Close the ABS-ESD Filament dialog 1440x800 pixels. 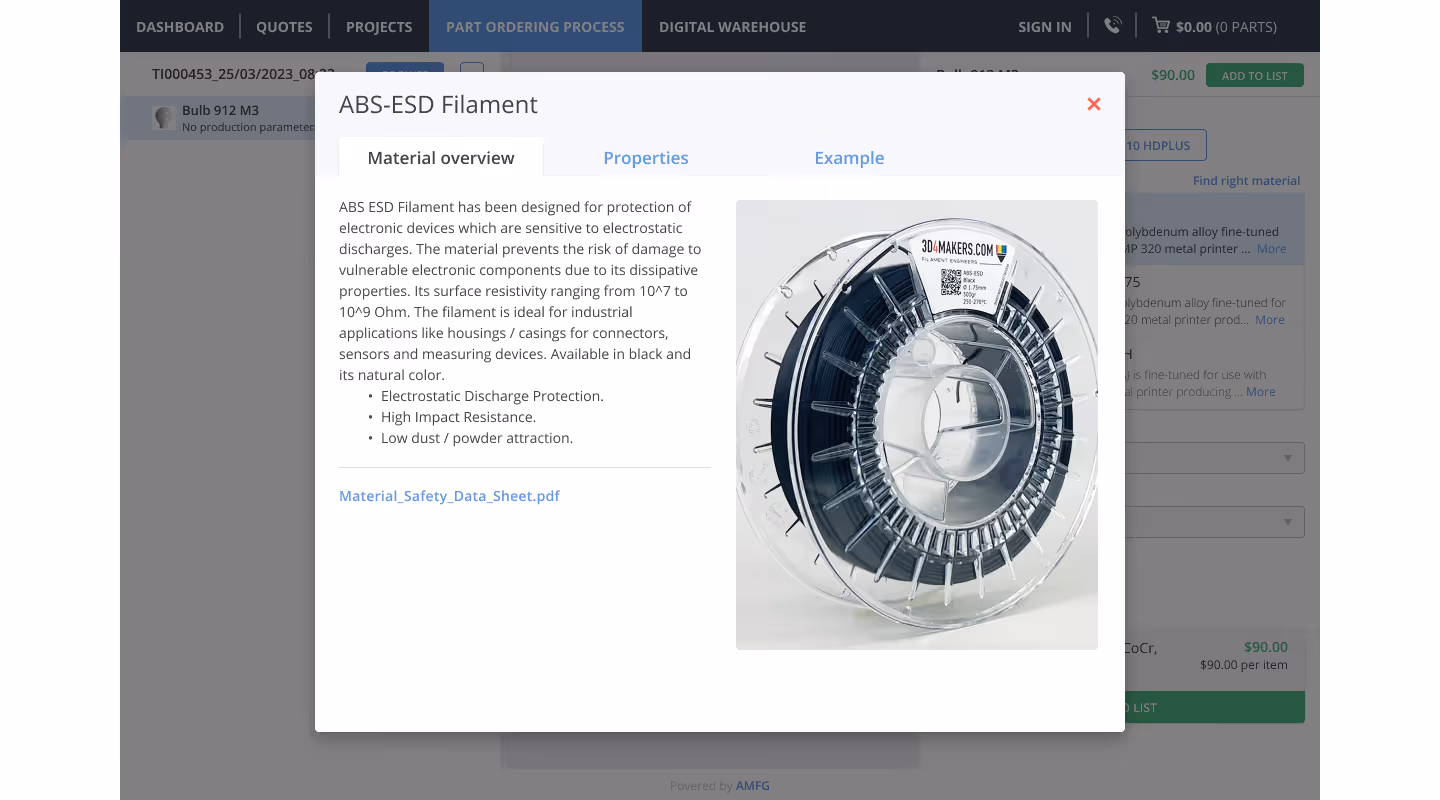point(1094,104)
